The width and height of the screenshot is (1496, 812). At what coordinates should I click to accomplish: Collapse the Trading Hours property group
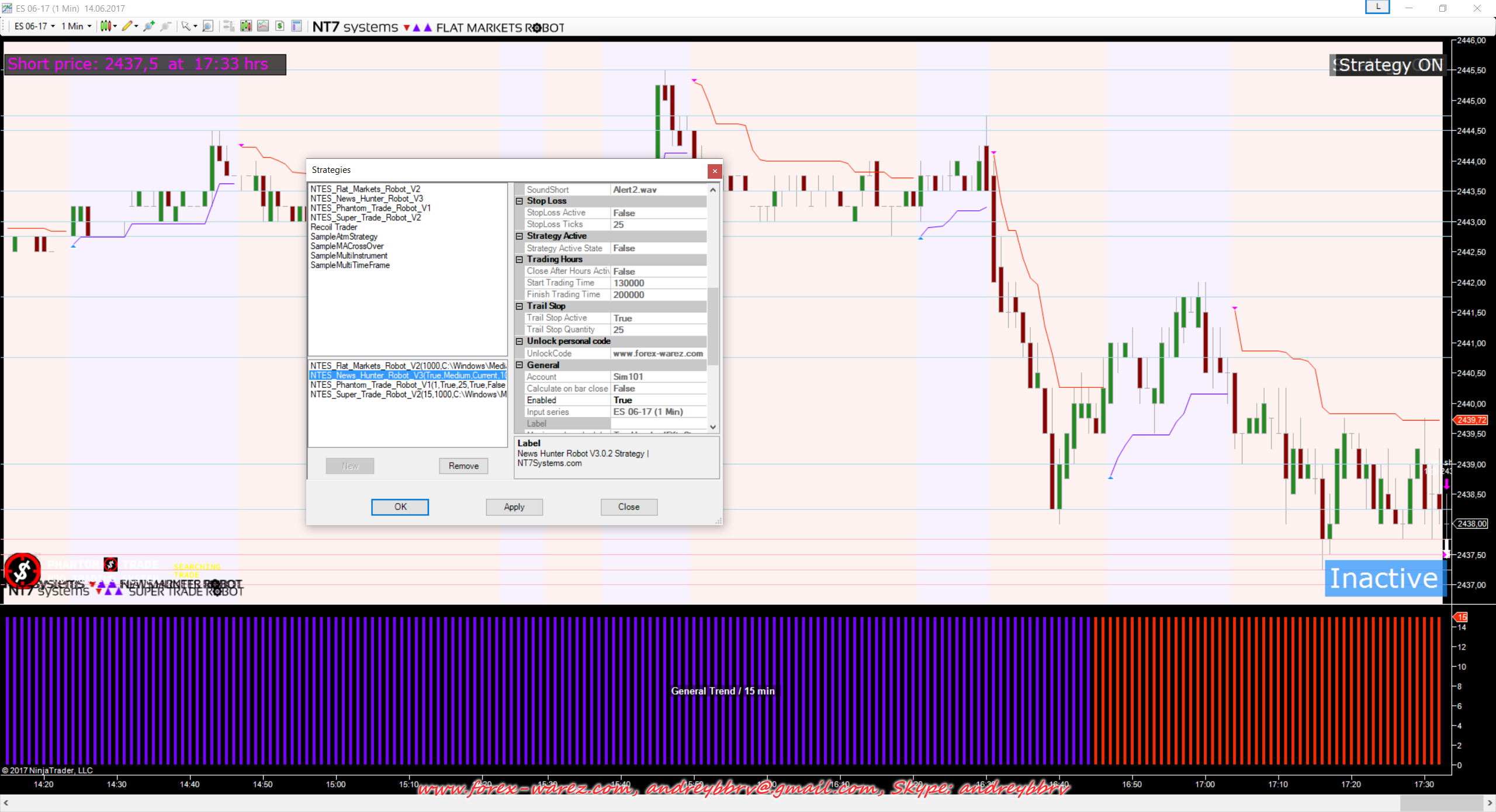519,259
